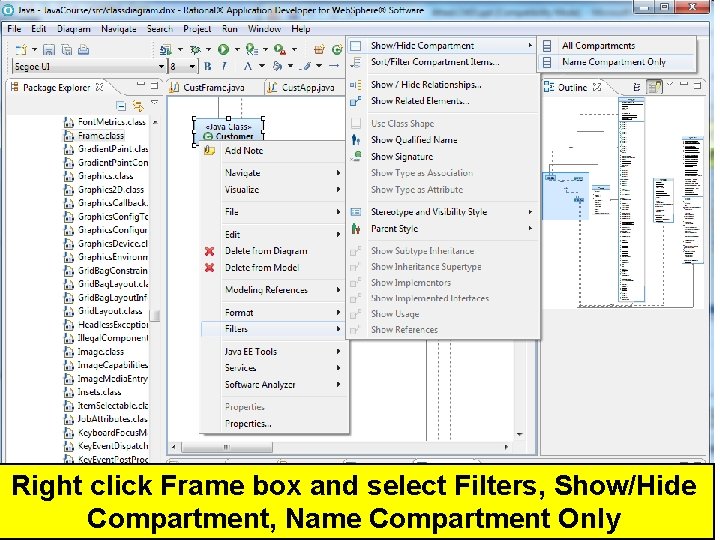Open the Package Explorer view menu triangle
720x540 pixels.
coord(155,102)
